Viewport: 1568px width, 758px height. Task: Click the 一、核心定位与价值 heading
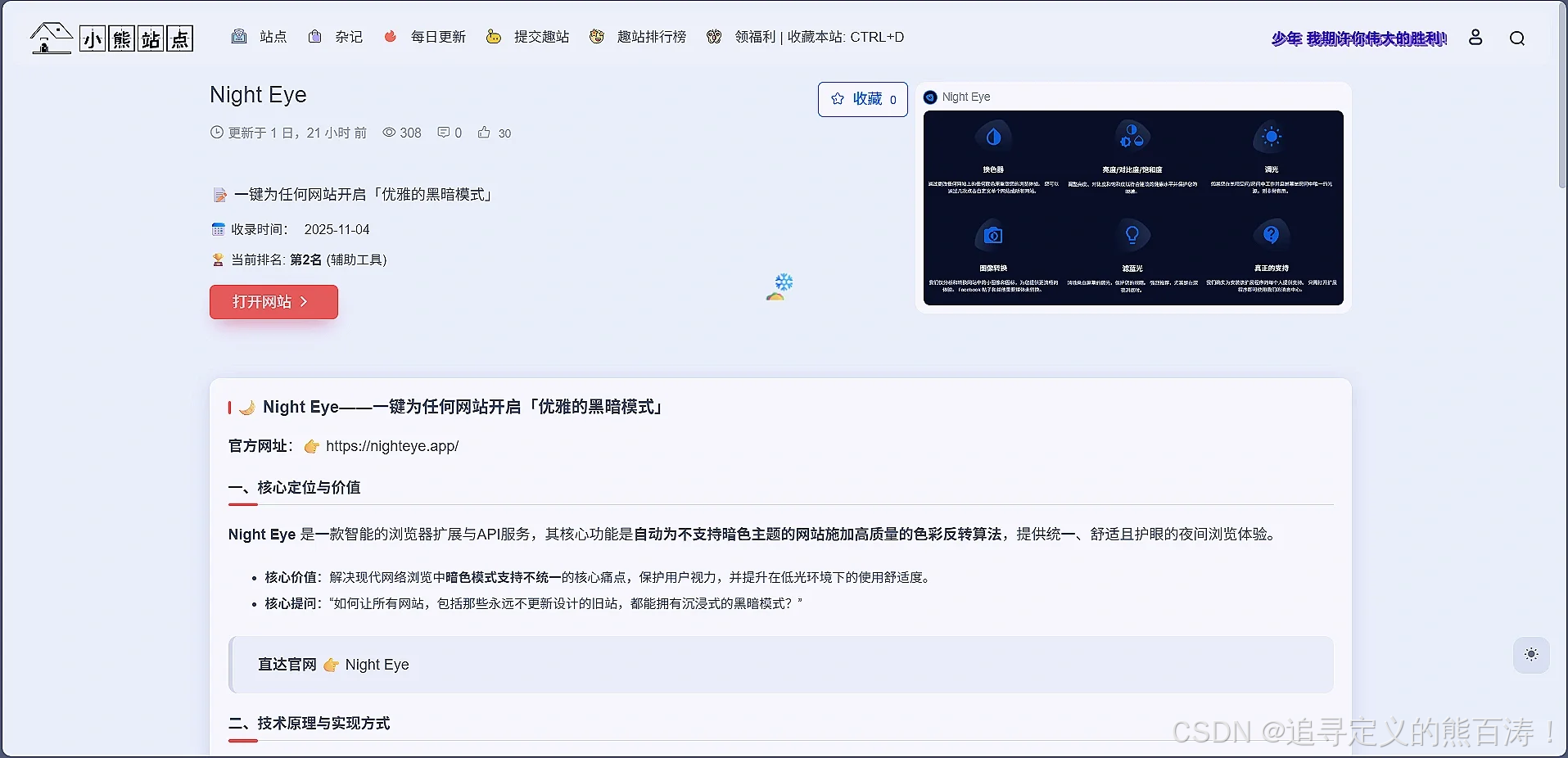coord(295,488)
